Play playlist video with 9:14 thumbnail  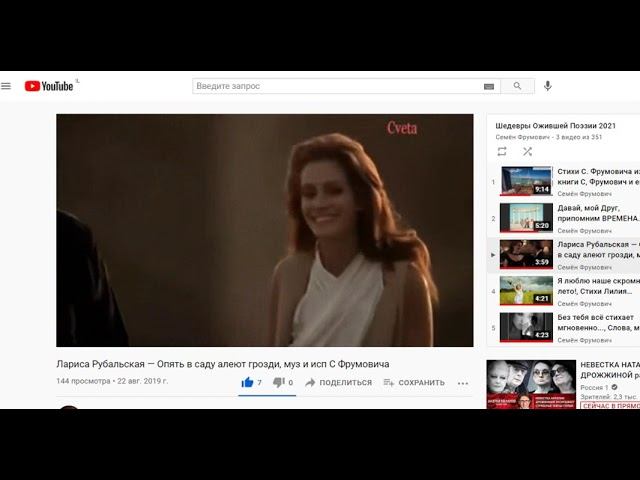[x=526, y=181]
